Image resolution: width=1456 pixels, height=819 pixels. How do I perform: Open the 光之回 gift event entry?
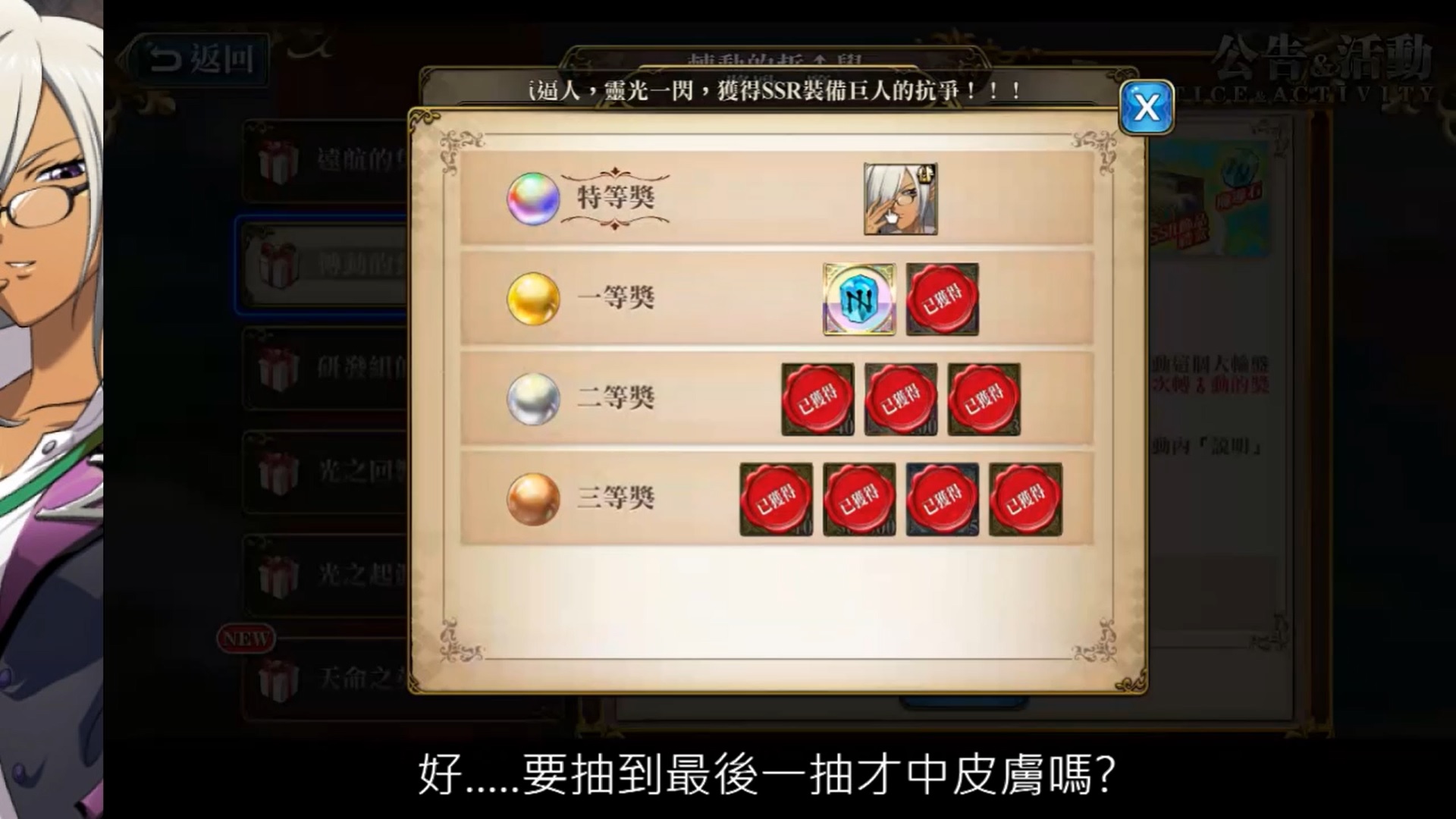pyautogui.click(x=326, y=472)
